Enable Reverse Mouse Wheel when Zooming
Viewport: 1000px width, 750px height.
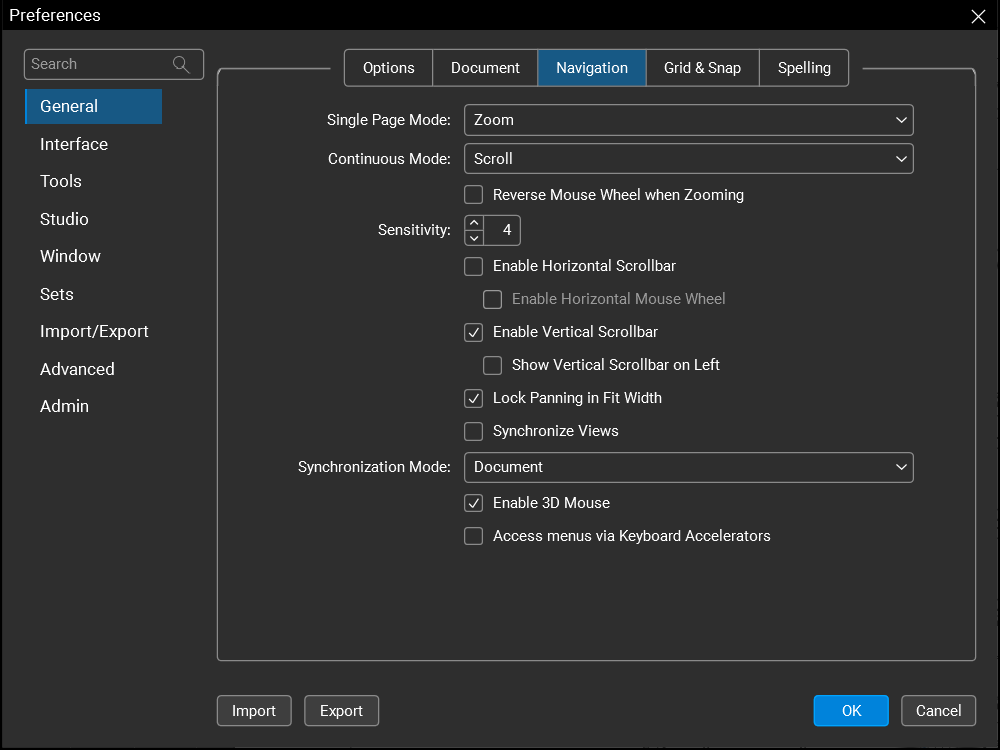(x=474, y=195)
